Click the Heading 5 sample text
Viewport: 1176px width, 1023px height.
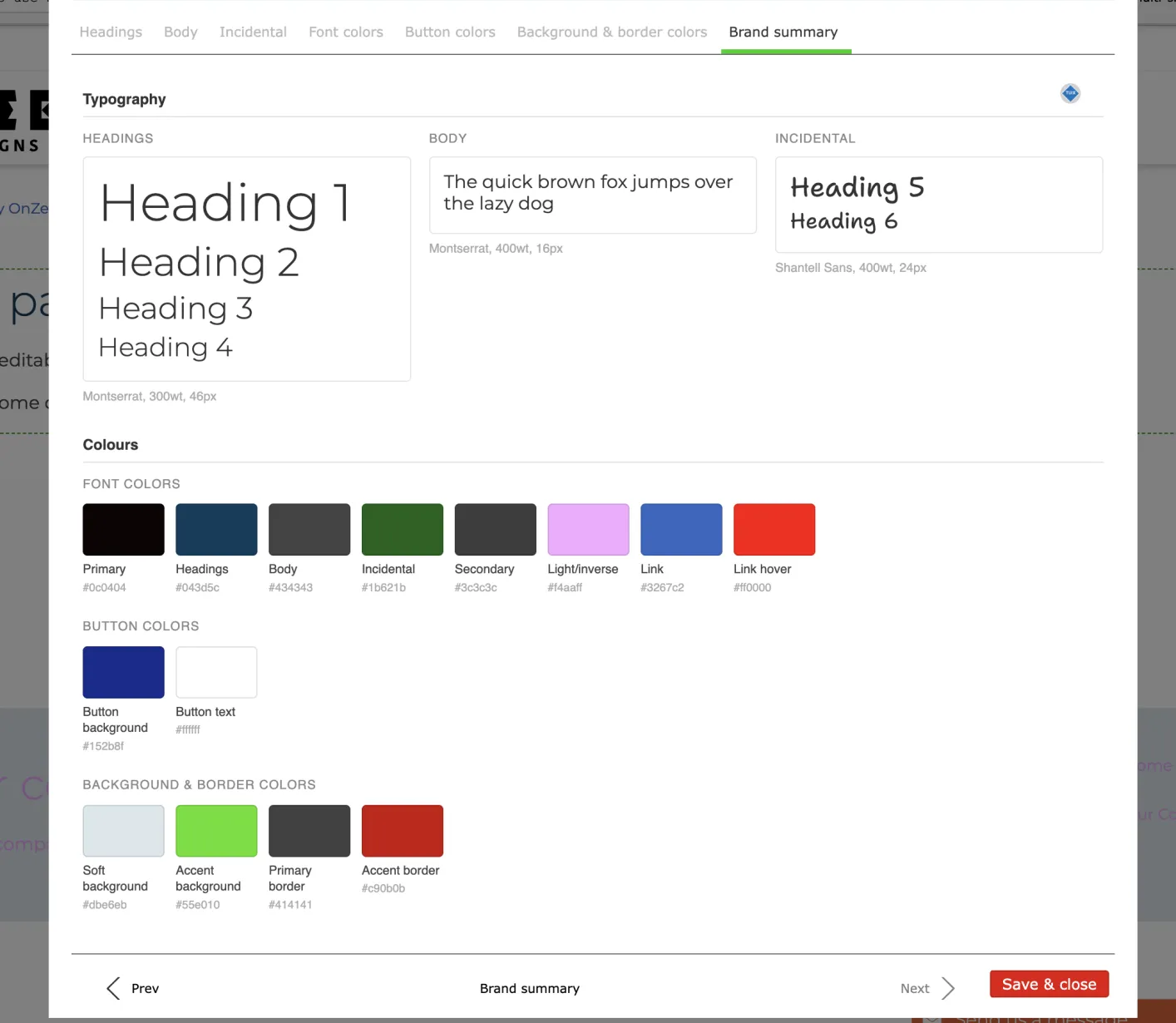coord(857,188)
